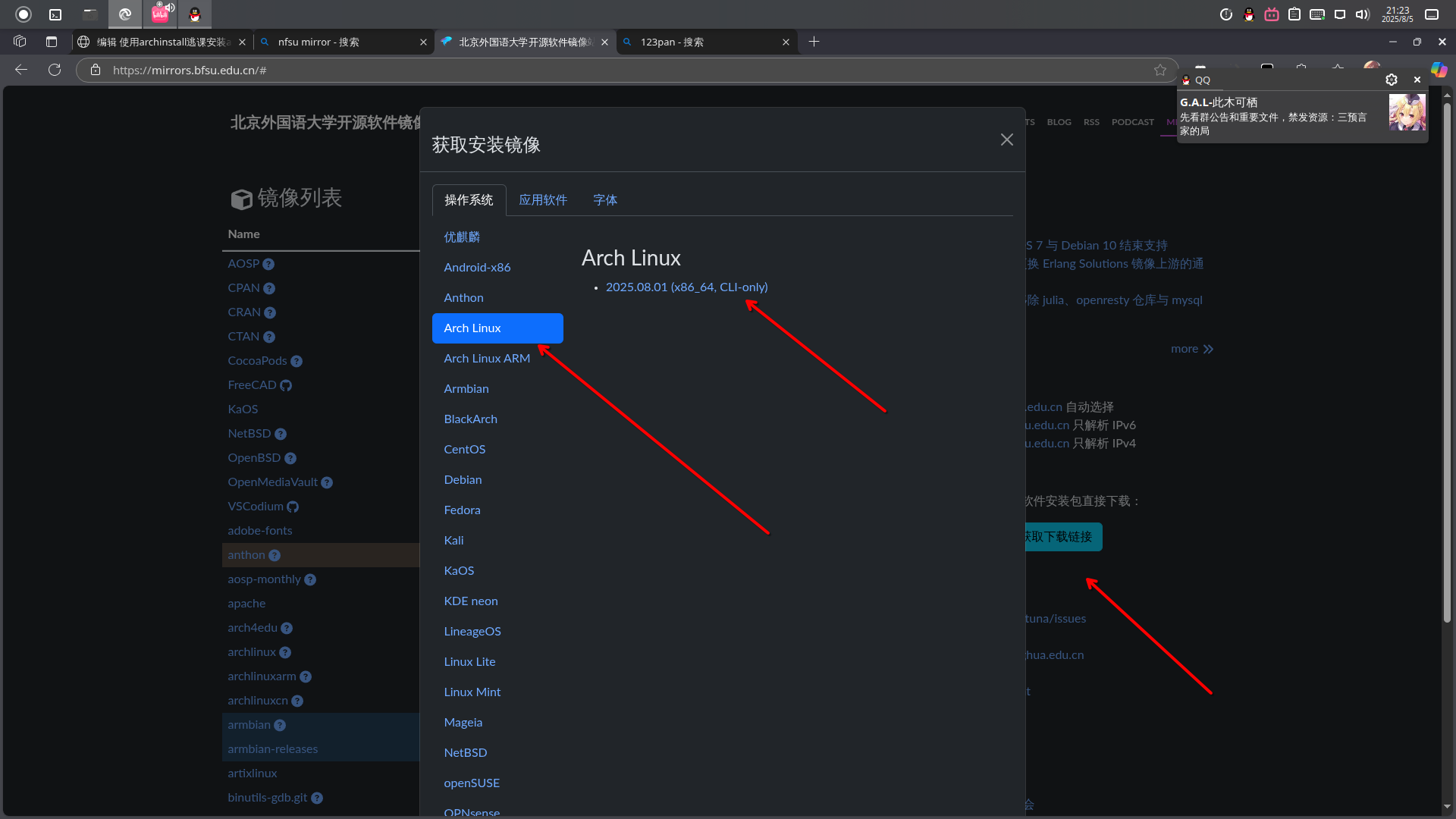Add this page to favorites with the star
The width and height of the screenshot is (1456, 819).
(1160, 70)
